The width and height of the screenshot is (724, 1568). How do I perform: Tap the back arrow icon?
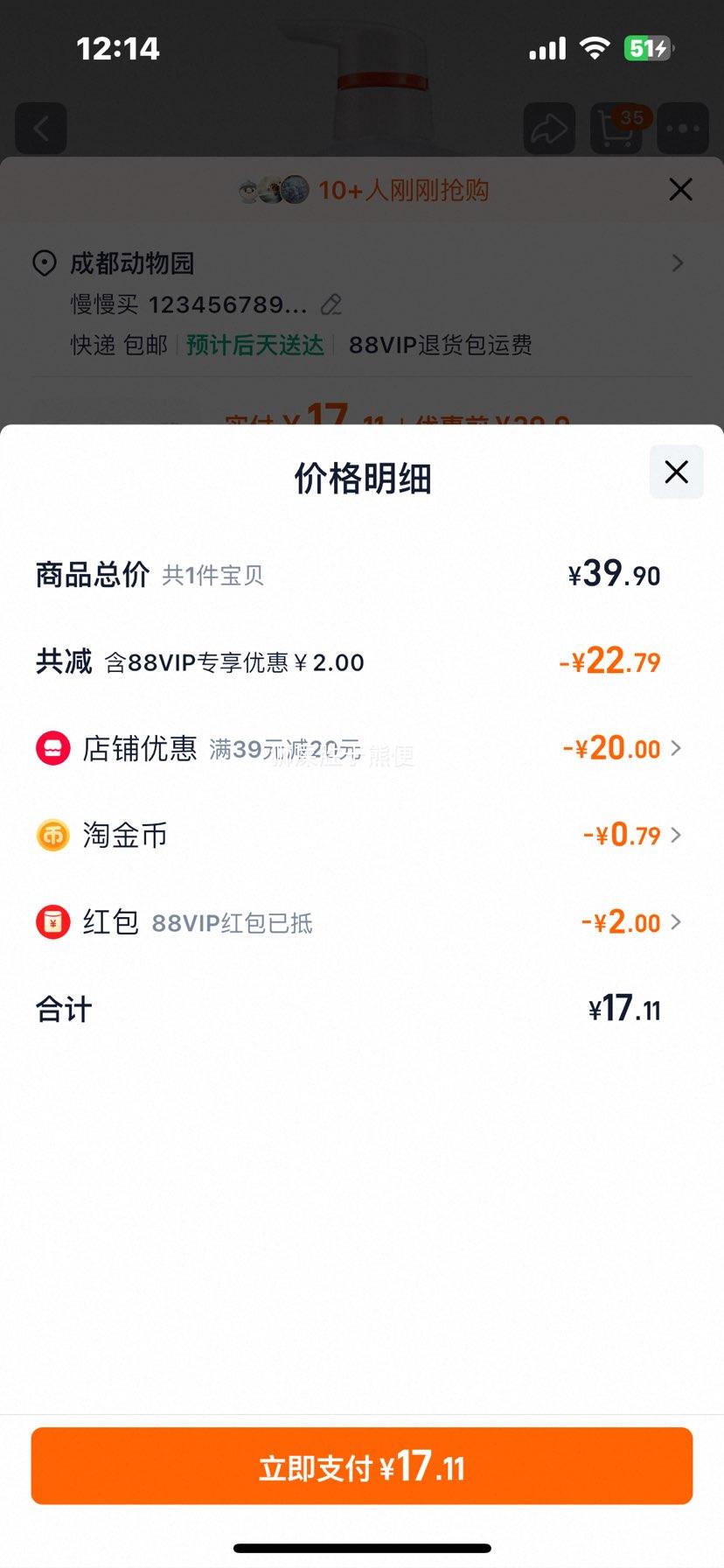[x=41, y=129]
